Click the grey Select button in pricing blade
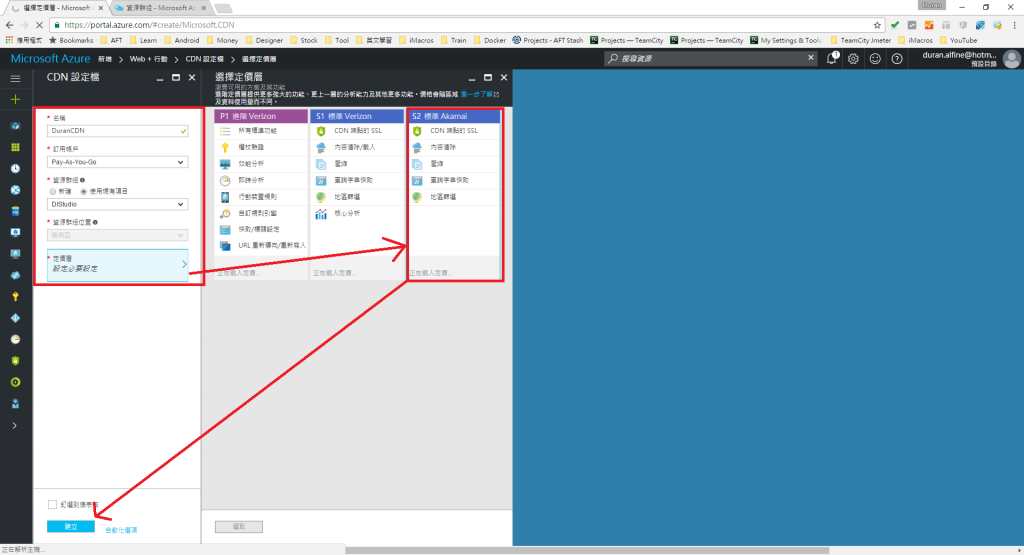Image resolution: width=1024 pixels, height=555 pixels. [239, 526]
